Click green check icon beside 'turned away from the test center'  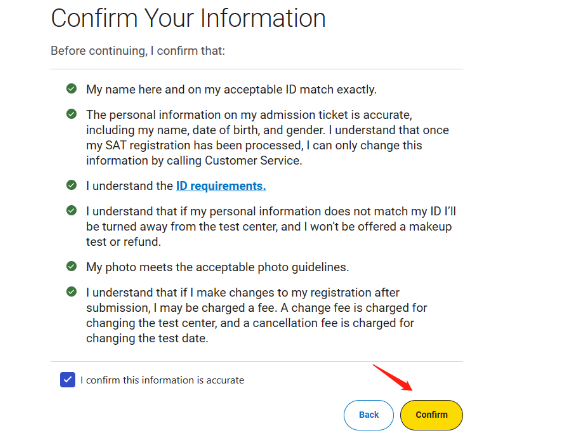tap(71, 210)
